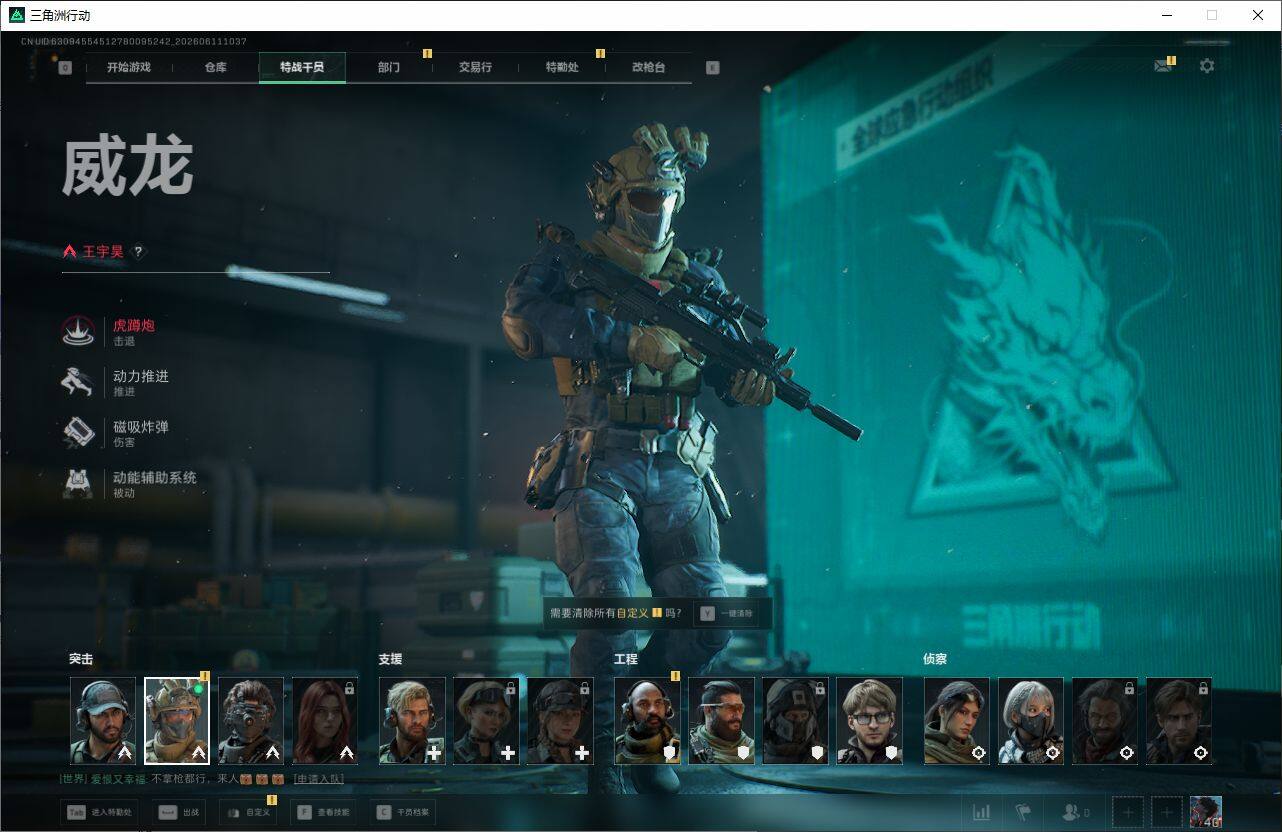Switch to the 仓库 tab

(x=215, y=67)
